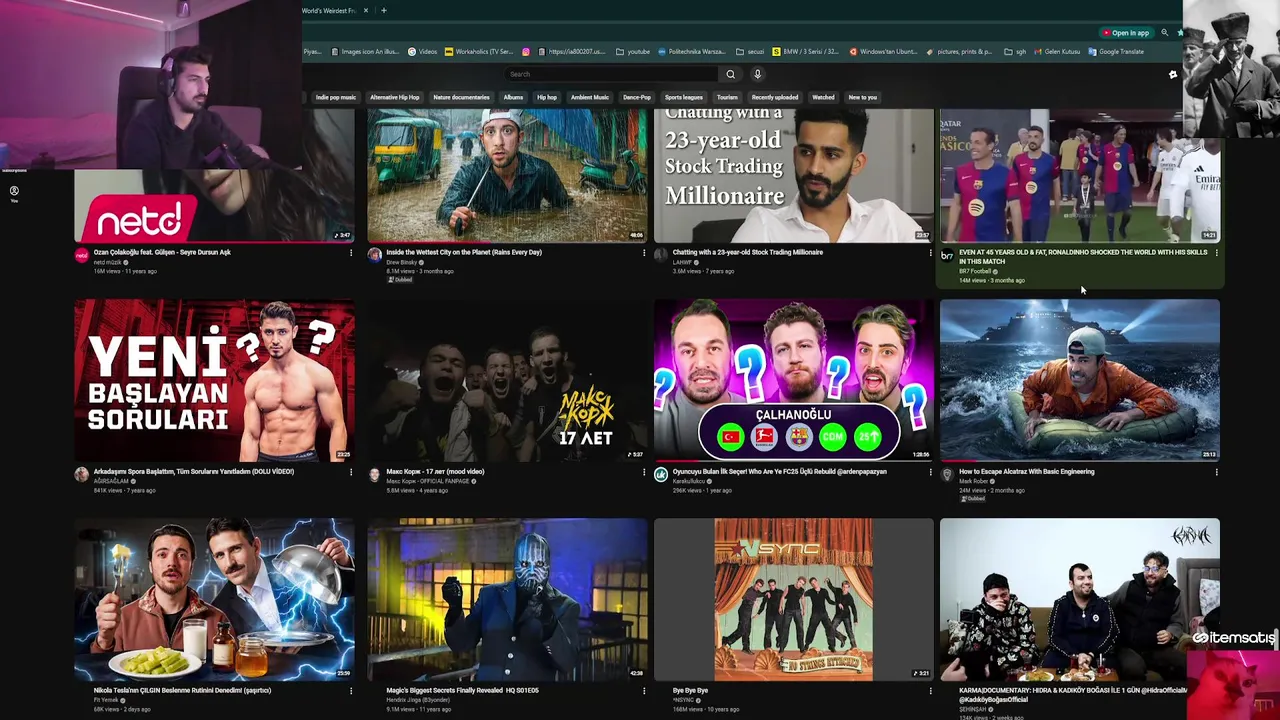The image size is (1280, 720).
Task: Open options menu for Макс Корж 17 лет video
Action: (644, 472)
